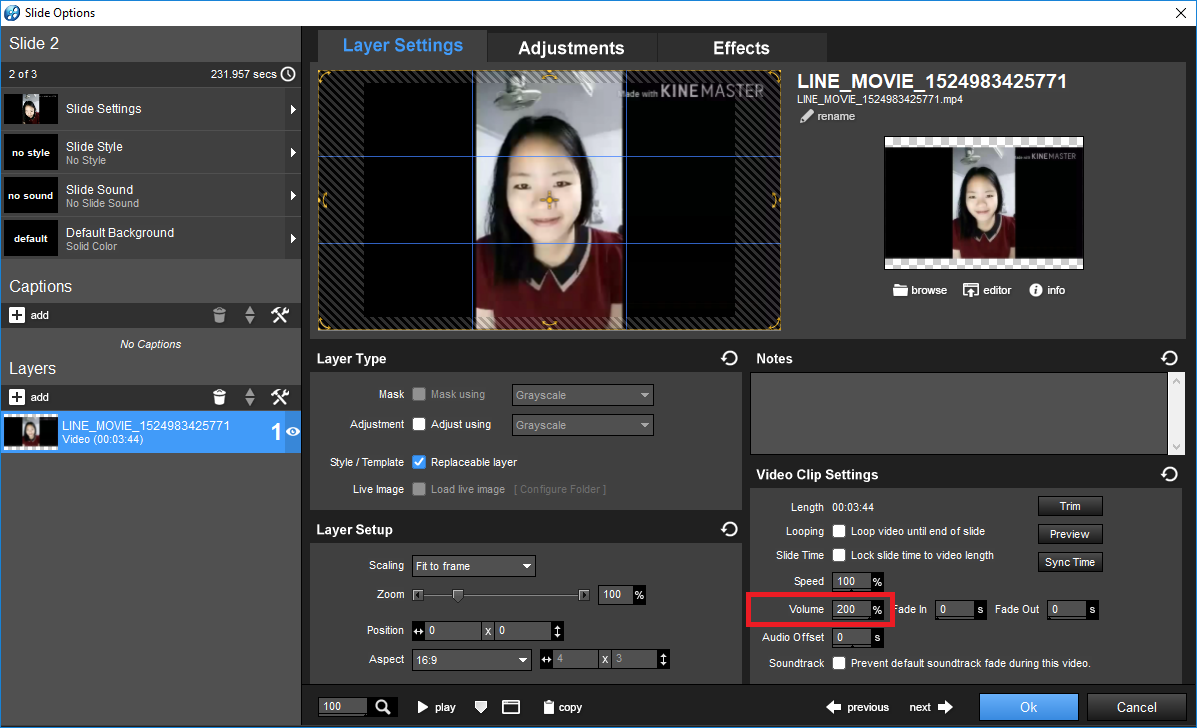Click the Trim button
The height and width of the screenshot is (728, 1197).
(1069, 506)
